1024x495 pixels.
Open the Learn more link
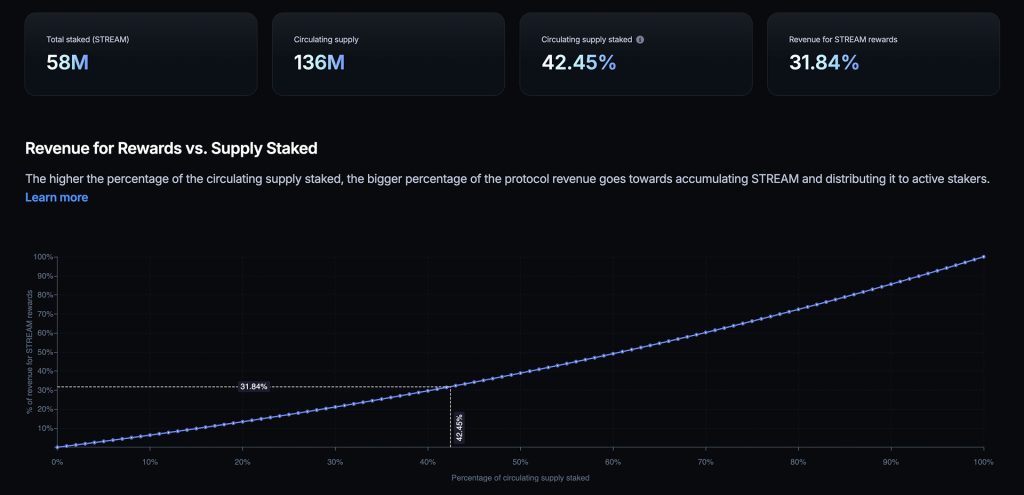tap(56, 198)
